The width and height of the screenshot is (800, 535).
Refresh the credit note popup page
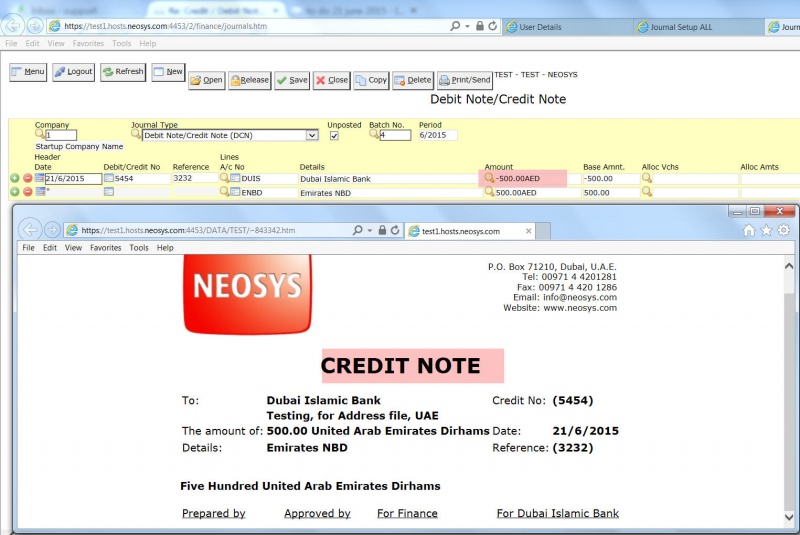(x=395, y=230)
